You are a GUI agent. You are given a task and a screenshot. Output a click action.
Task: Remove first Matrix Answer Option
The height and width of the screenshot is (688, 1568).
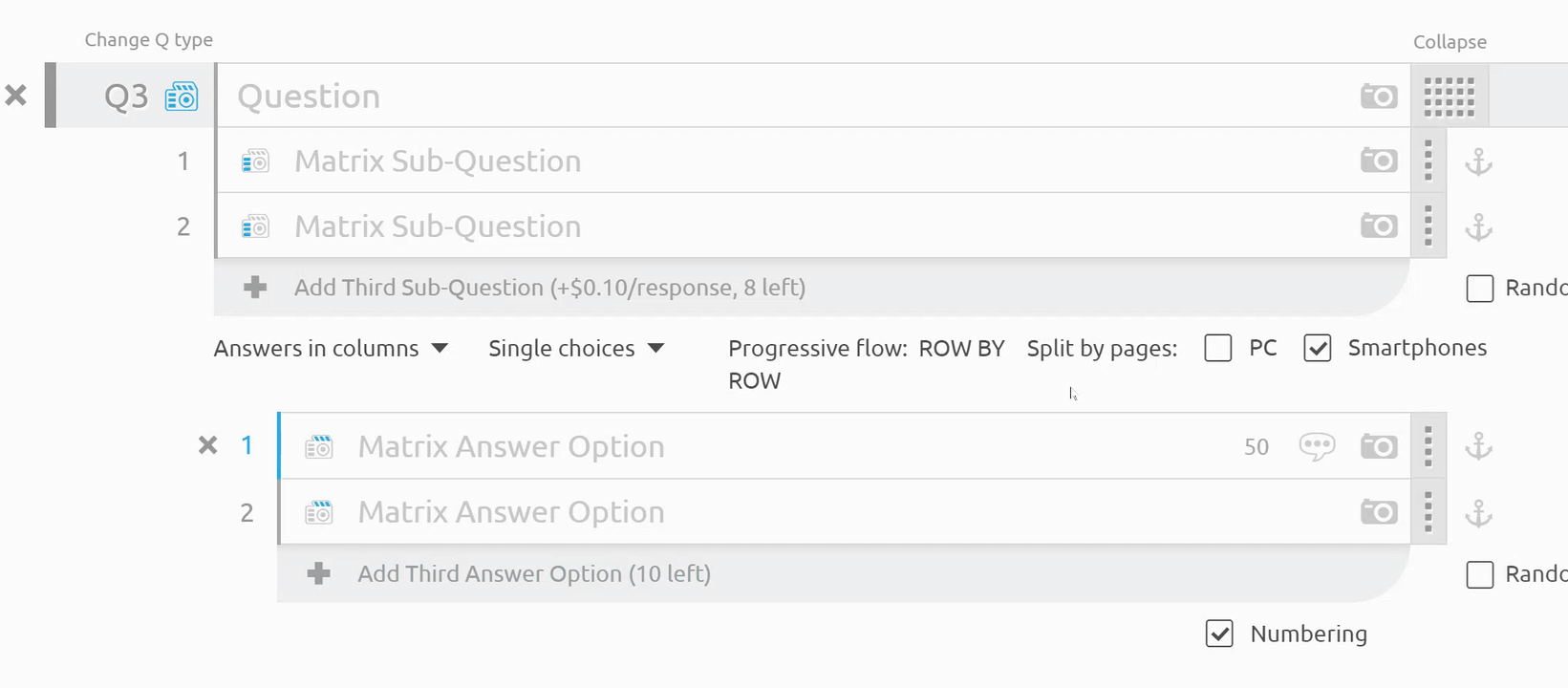click(x=207, y=445)
